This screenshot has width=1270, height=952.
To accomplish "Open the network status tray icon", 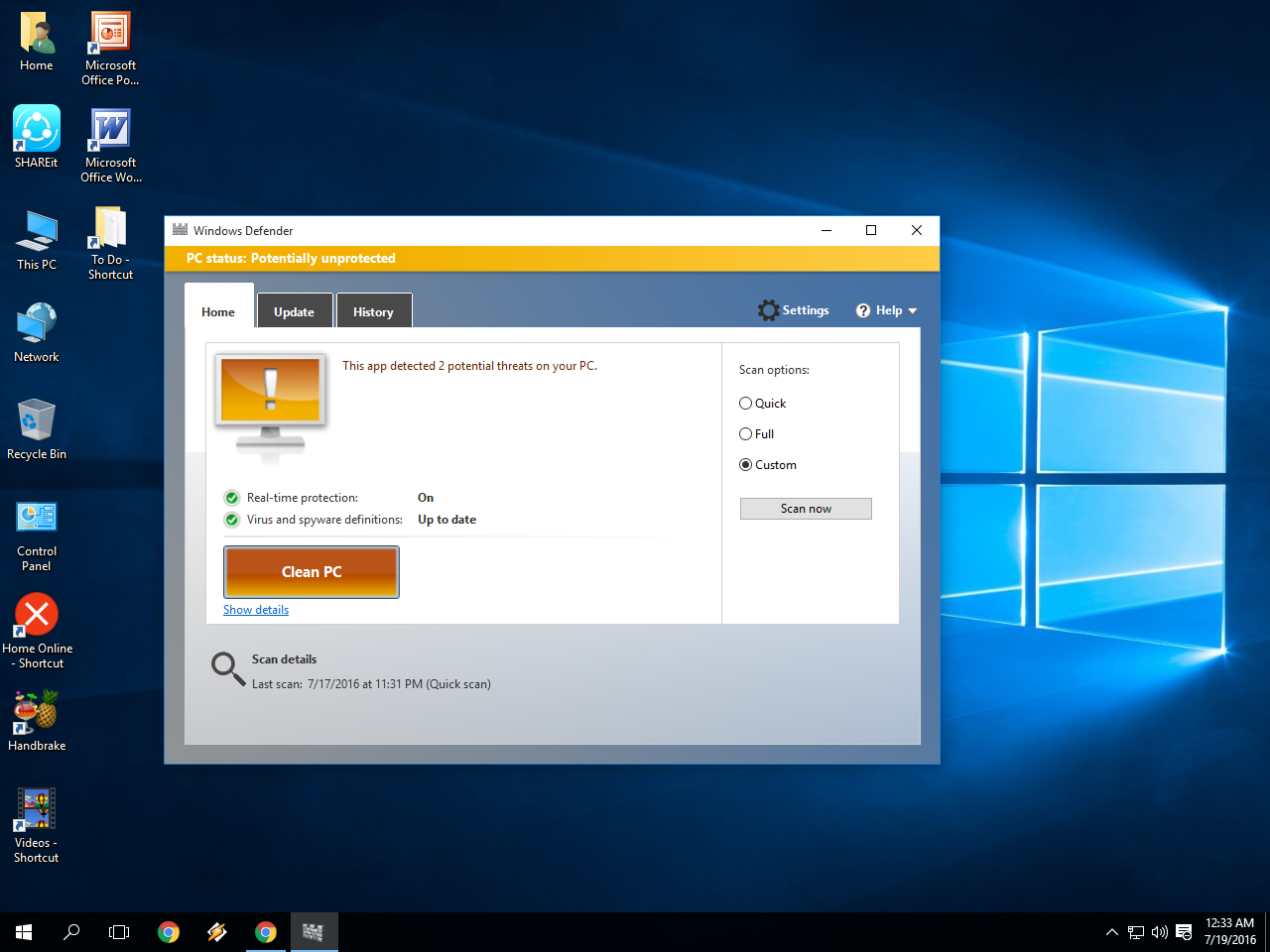I will (x=1136, y=932).
